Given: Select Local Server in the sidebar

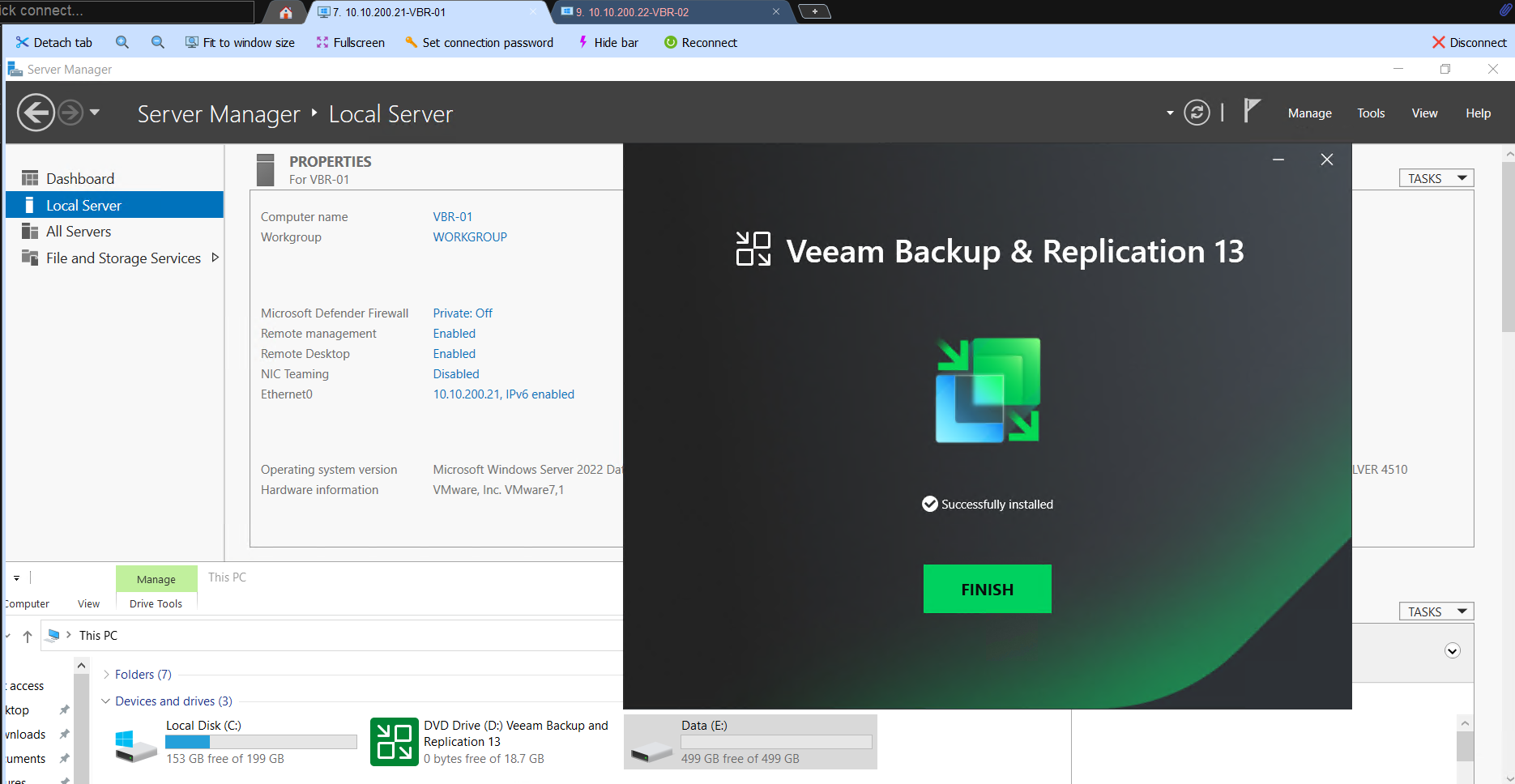Looking at the screenshot, I should tap(114, 205).
